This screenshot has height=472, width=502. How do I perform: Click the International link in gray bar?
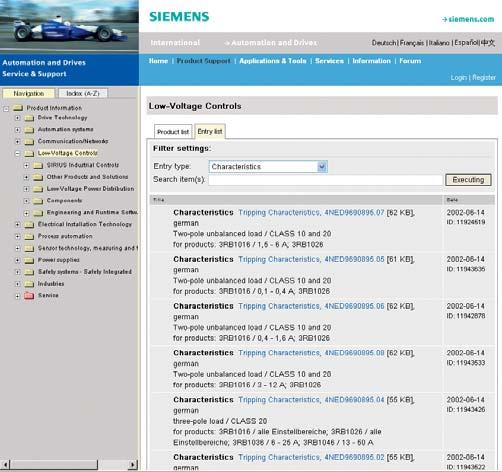175,43
